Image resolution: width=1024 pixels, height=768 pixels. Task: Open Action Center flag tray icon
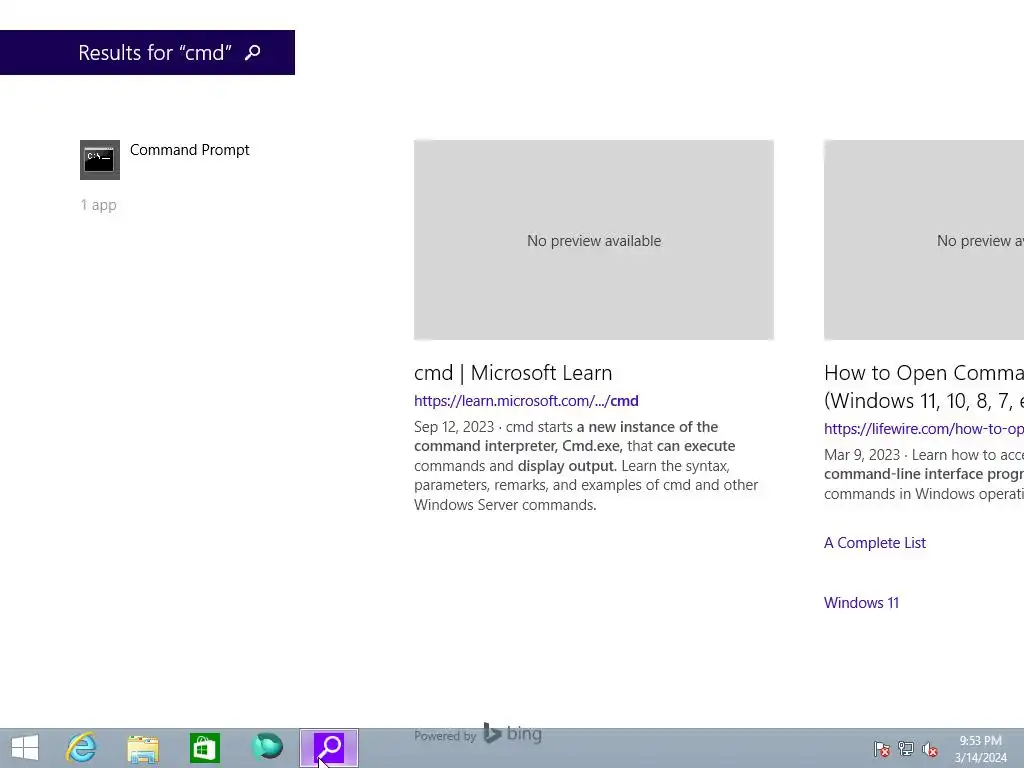point(882,748)
